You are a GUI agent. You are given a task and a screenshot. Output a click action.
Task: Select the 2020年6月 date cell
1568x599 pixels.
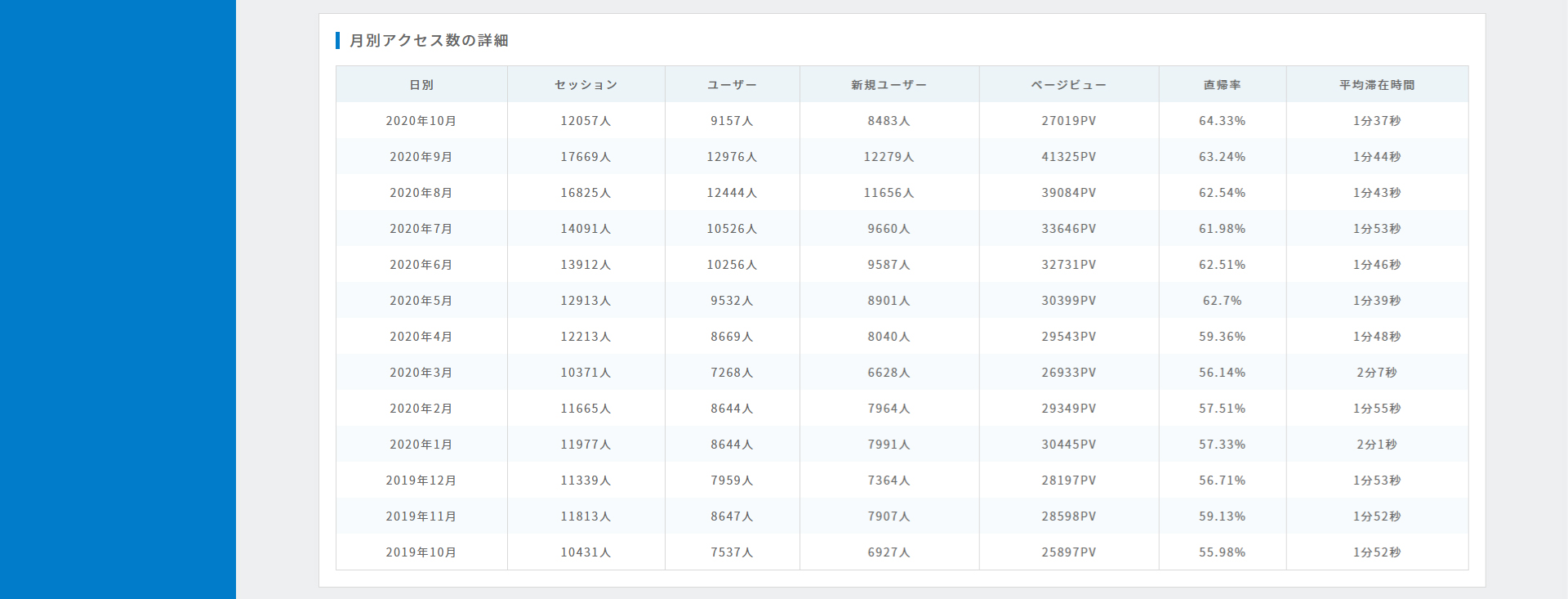coord(421,265)
